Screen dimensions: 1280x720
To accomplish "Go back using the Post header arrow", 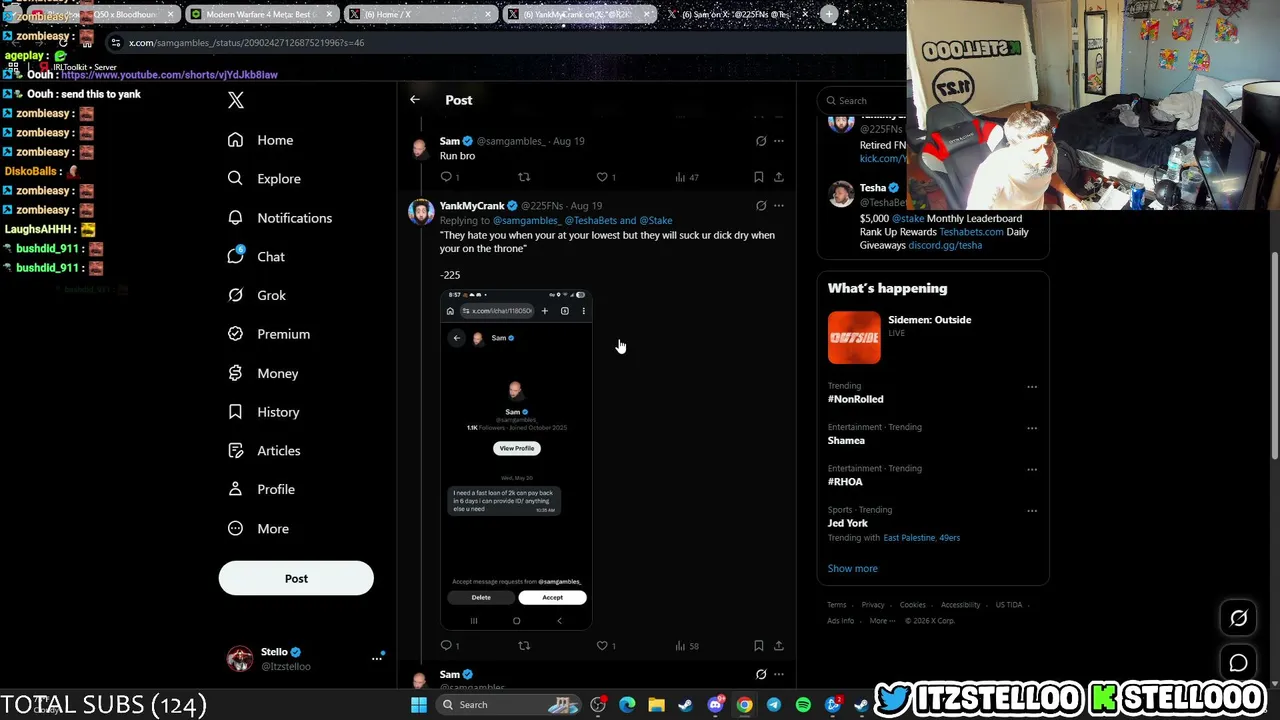I will [x=415, y=100].
